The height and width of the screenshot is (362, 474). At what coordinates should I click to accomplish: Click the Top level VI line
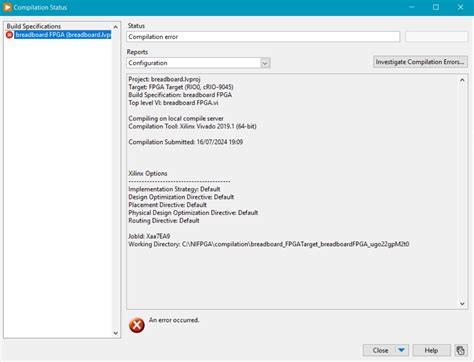(x=173, y=103)
